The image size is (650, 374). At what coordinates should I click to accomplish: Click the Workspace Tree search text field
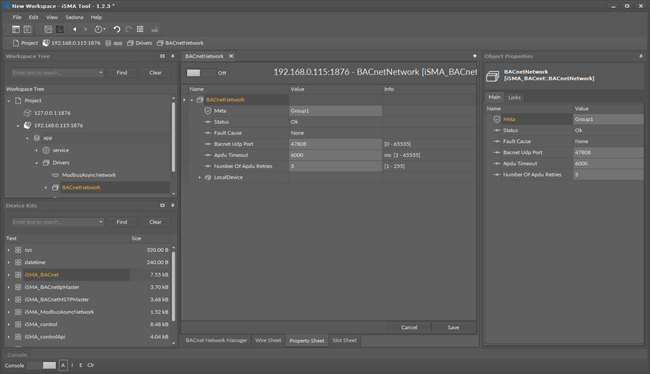(54, 73)
